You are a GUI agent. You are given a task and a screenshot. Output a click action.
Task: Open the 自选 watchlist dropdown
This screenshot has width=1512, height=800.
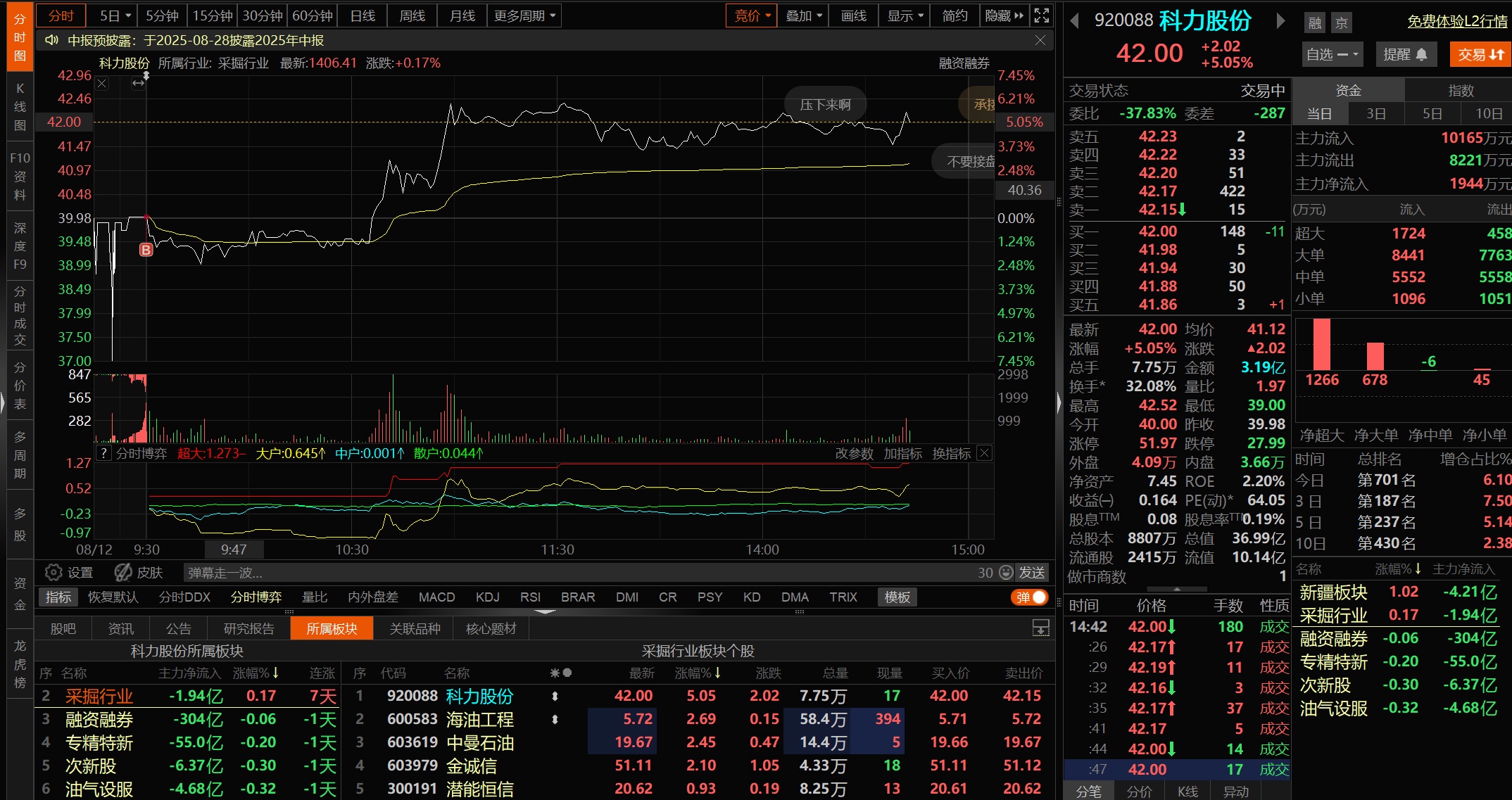coord(1333,54)
